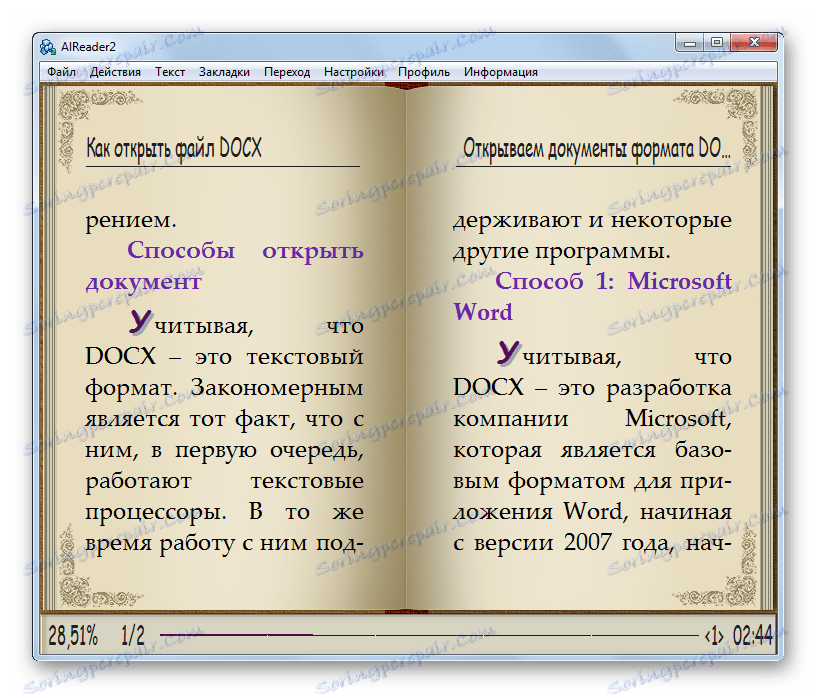The image size is (817, 694).
Task: Close the AlReader2 window
Action: coord(754,43)
